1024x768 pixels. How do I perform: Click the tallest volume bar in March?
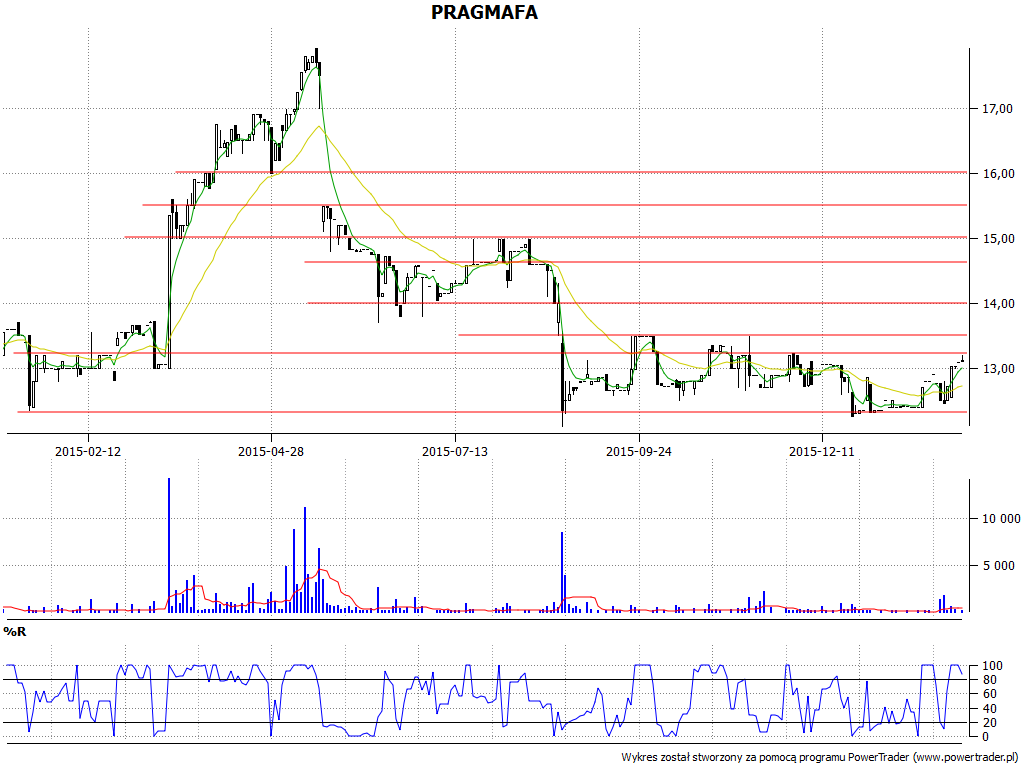tap(169, 545)
